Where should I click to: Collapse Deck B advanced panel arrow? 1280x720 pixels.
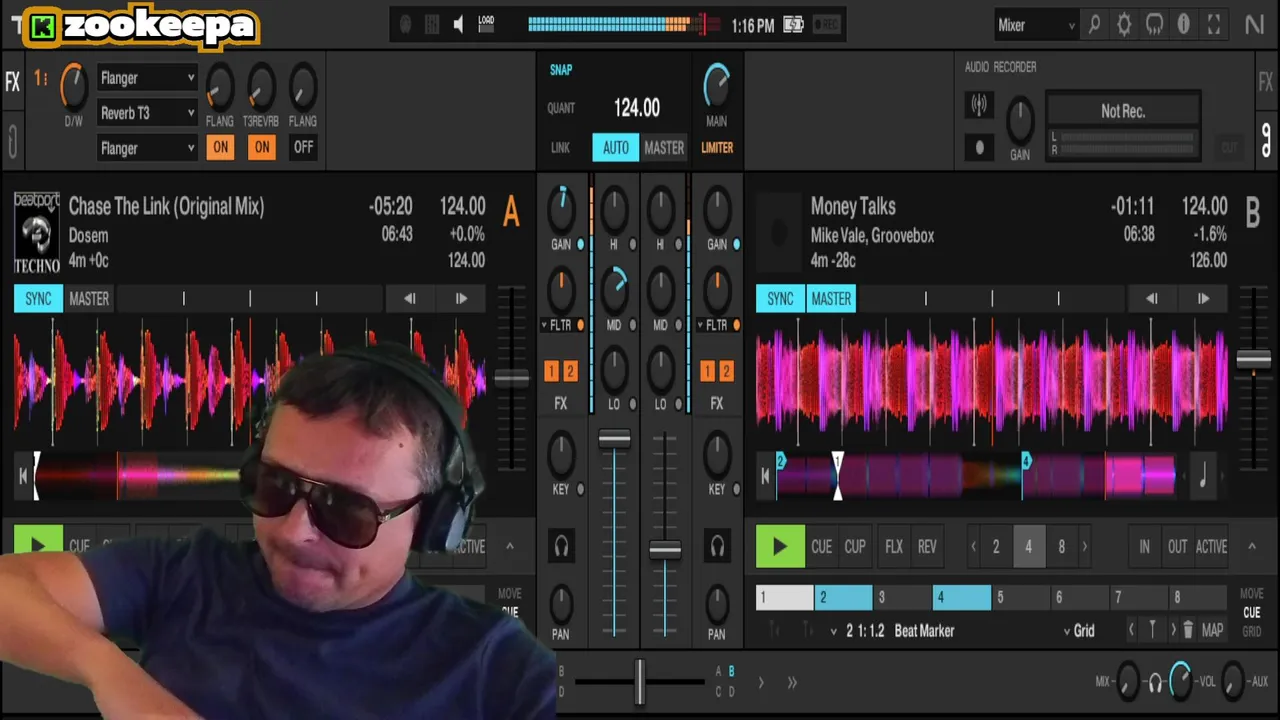[x=1251, y=546]
